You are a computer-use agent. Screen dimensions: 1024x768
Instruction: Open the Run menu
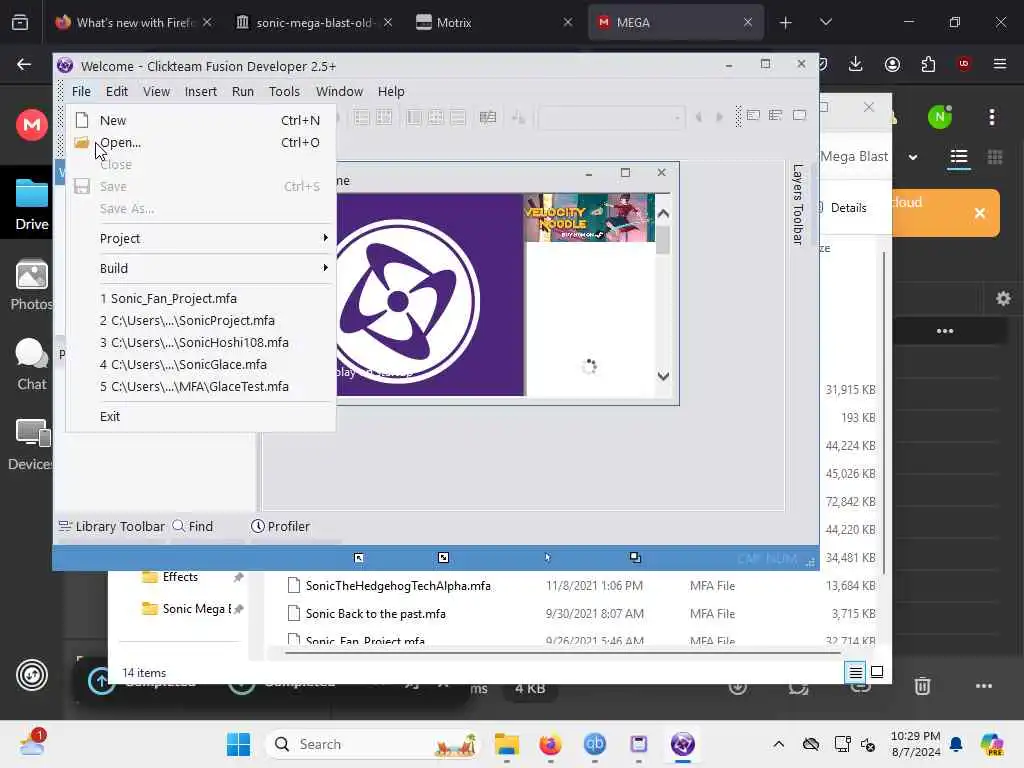tap(243, 91)
